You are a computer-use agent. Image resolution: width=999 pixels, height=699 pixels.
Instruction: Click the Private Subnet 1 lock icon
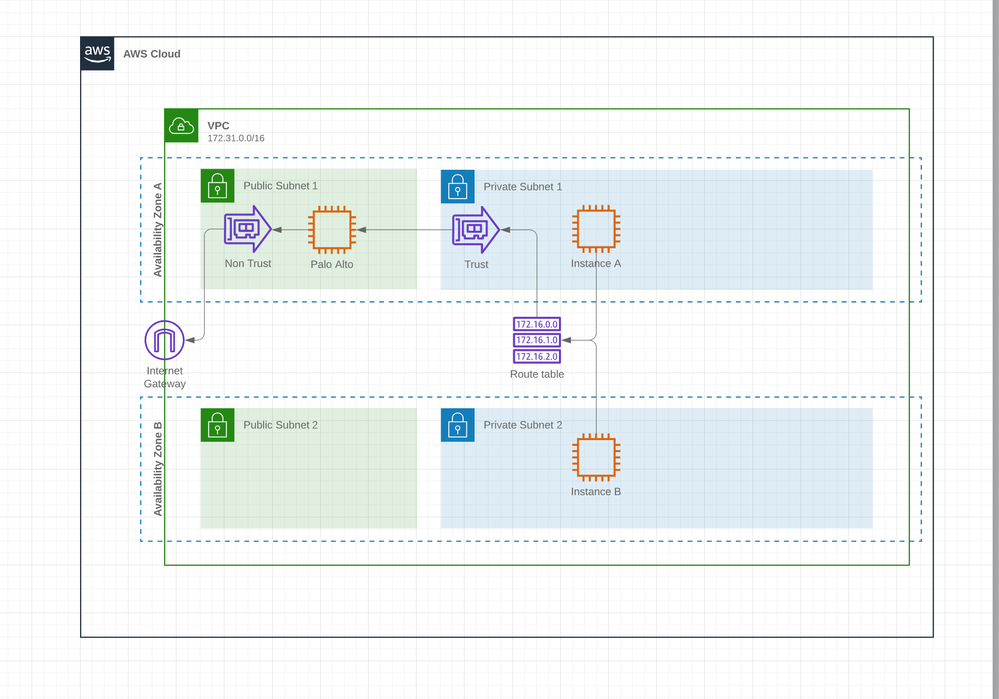click(x=457, y=186)
